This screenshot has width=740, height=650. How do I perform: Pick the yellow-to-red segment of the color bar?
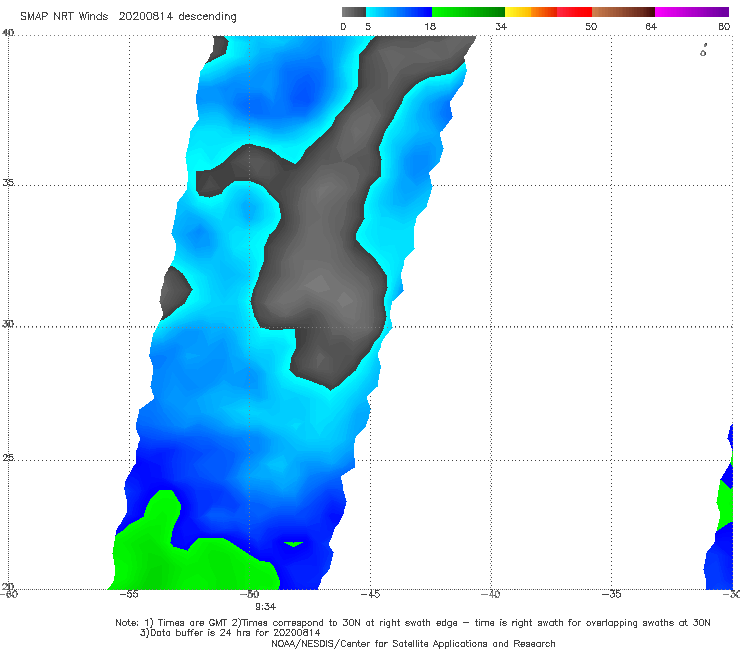point(548,12)
